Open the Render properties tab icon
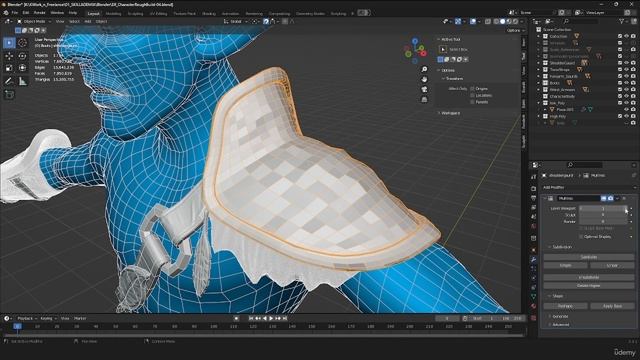This screenshot has width=640, height=360. 533,189
